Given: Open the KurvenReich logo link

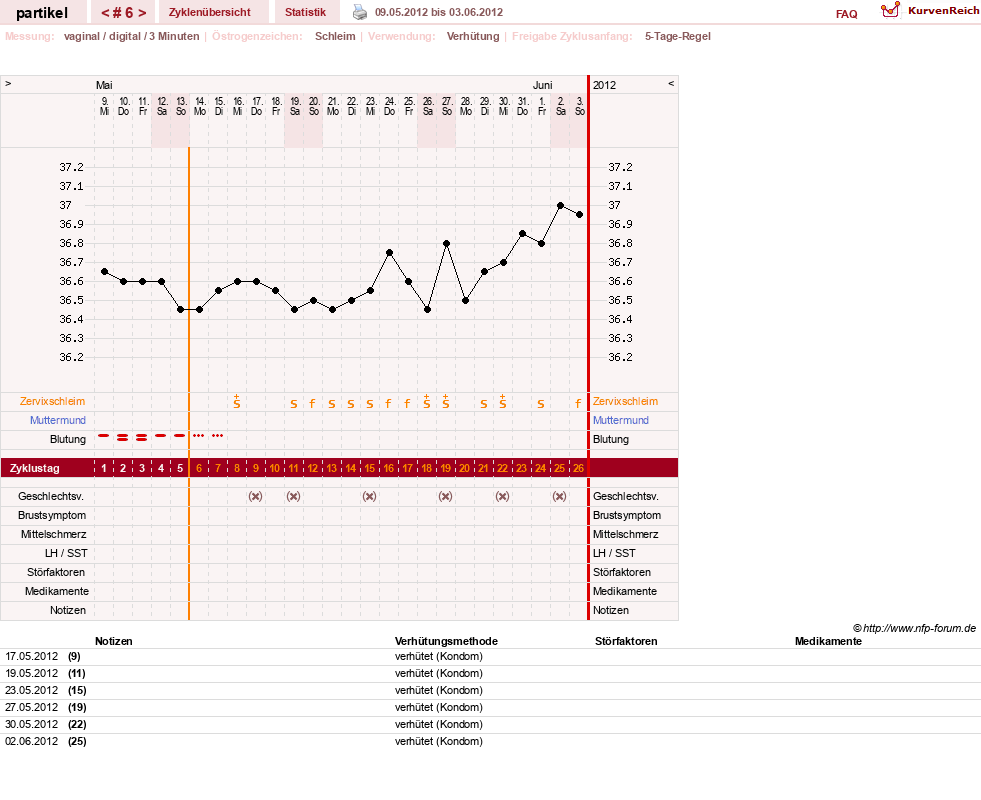Looking at the screenshot, I should (930, 11).
